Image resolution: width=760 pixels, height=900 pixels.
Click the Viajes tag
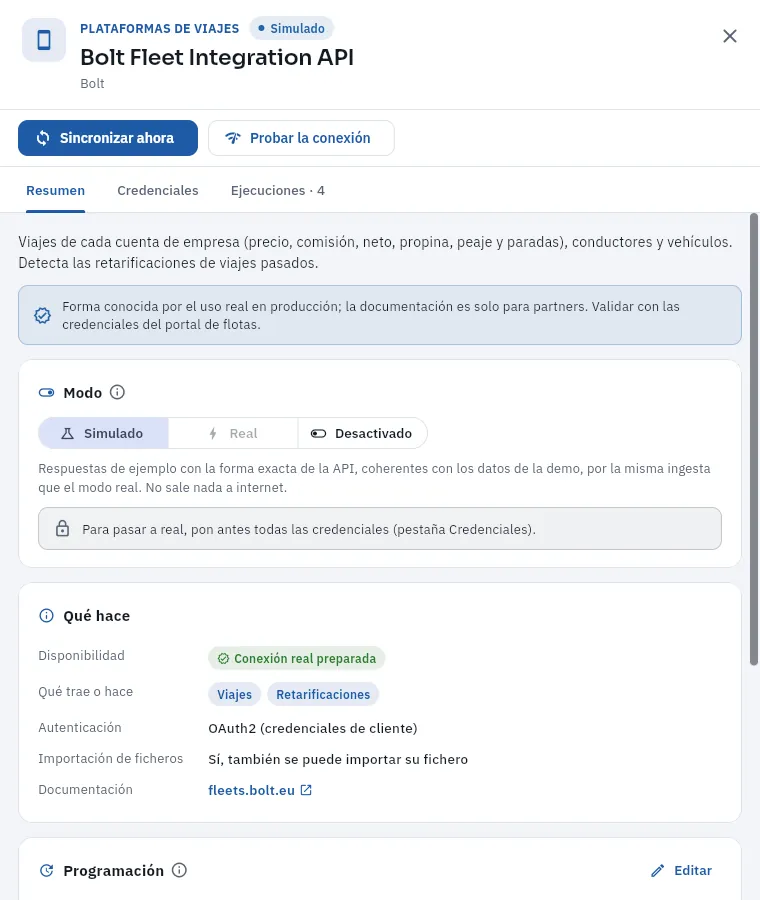click(234, 694)
